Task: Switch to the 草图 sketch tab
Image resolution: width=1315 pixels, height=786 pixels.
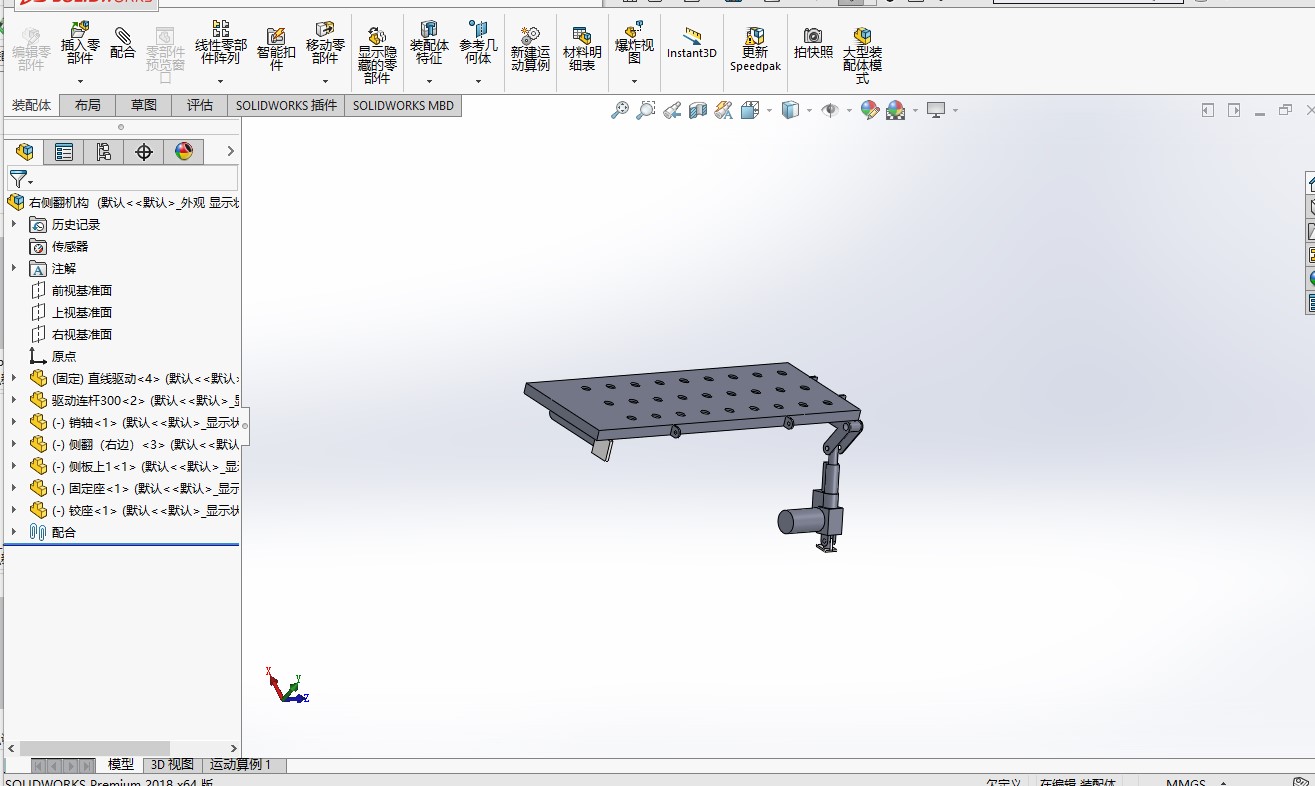Action: (144, 105)
